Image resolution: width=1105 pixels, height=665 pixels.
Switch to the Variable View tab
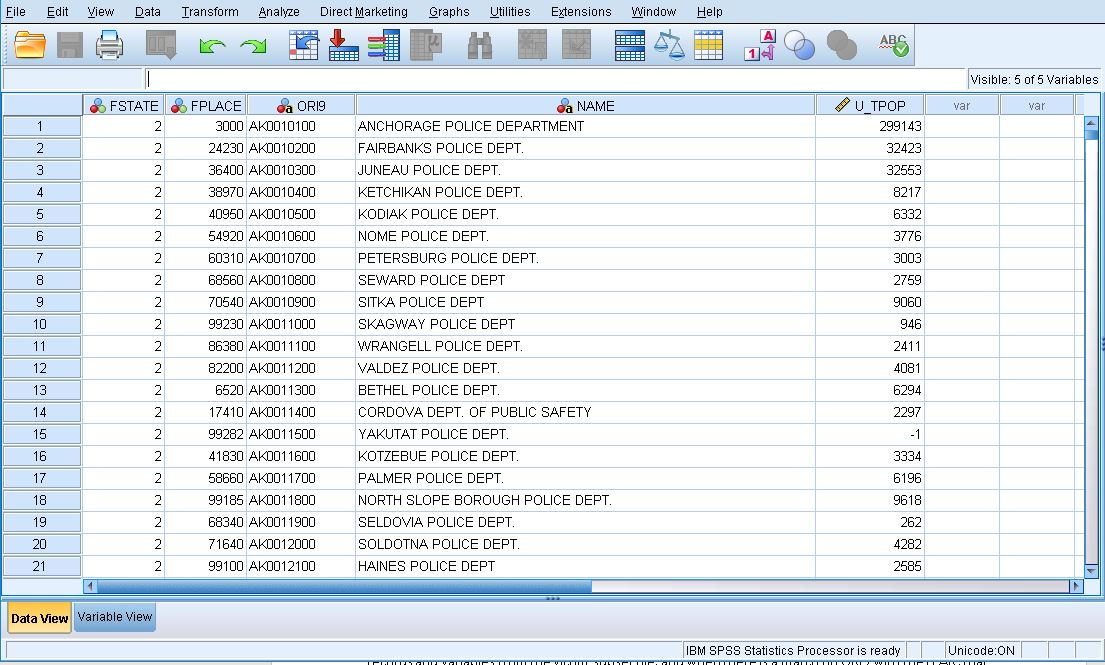pos(115,617)
